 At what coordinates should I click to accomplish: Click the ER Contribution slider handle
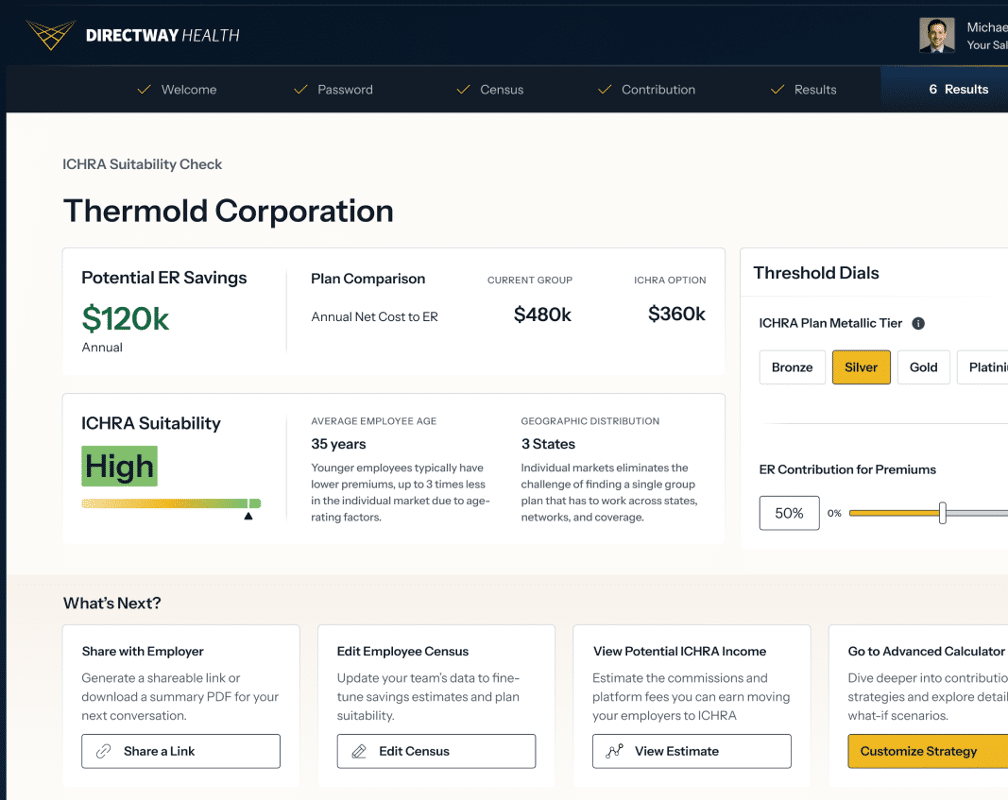pos(942,513)
